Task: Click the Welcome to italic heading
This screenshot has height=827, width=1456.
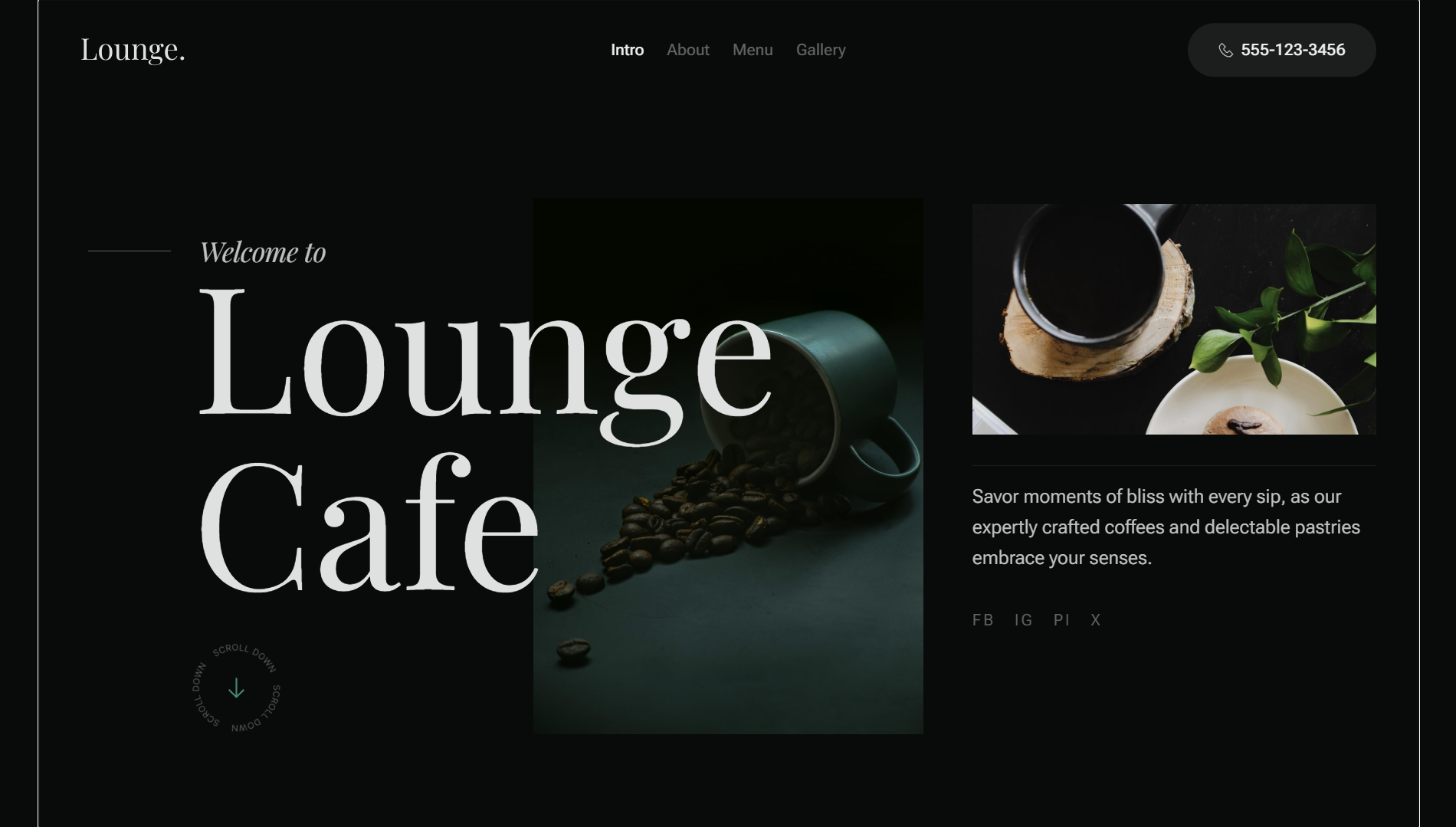Action: pos(263,252)
